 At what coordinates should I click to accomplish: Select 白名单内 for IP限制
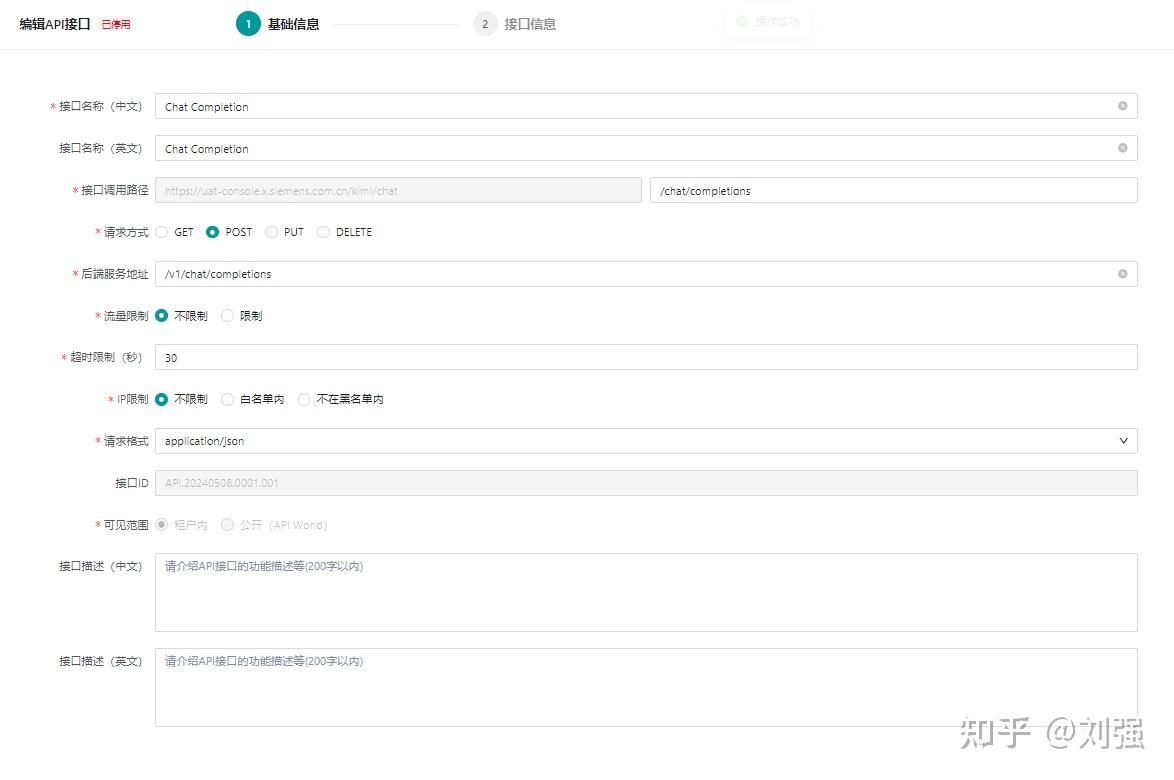click(227, 398)
